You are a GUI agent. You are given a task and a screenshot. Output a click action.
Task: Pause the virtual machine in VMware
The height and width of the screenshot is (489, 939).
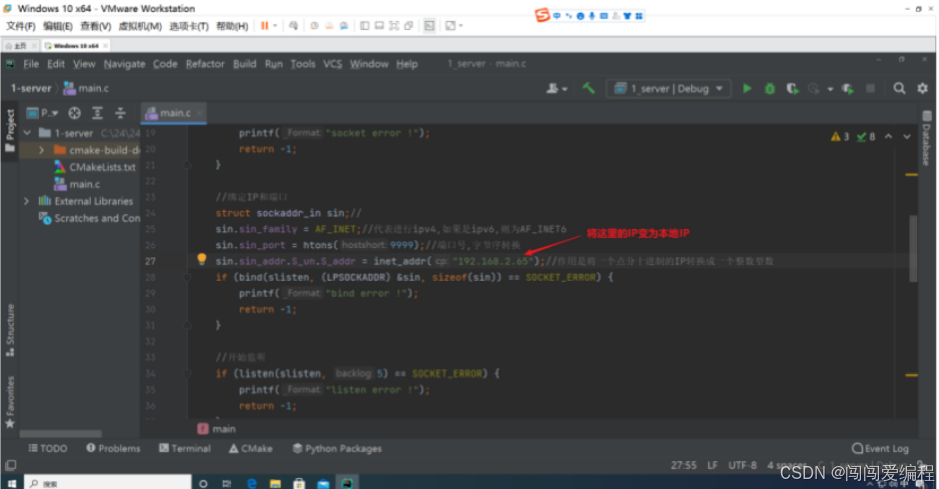264,26
